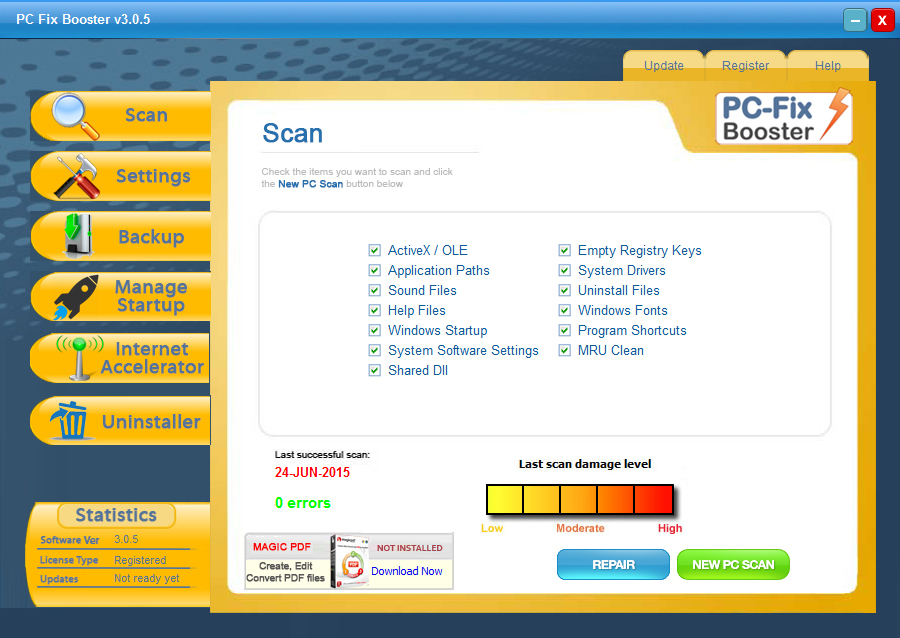Open the Register tab
900x638 pixels.
[x=746, y=66]
